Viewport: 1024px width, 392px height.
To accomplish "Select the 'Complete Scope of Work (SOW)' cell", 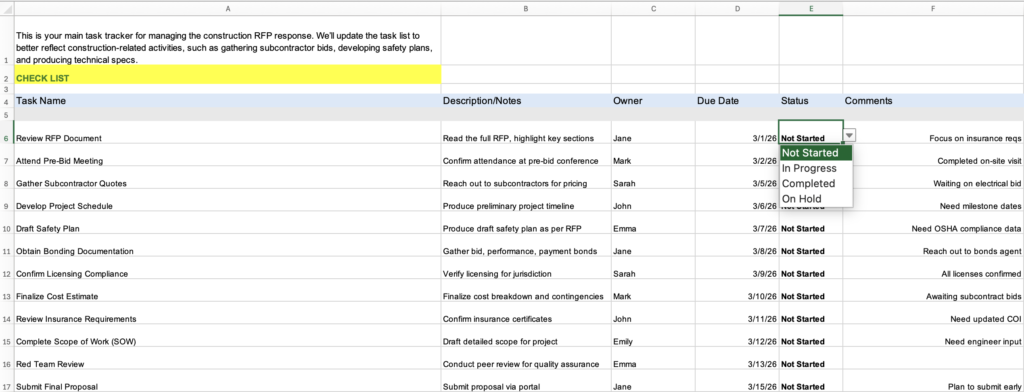I will tap(227, 335).
